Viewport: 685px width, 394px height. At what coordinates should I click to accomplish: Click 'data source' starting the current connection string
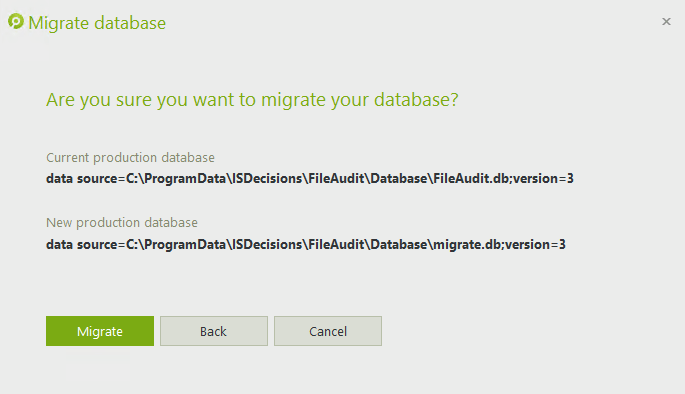(x=82, y=178)
